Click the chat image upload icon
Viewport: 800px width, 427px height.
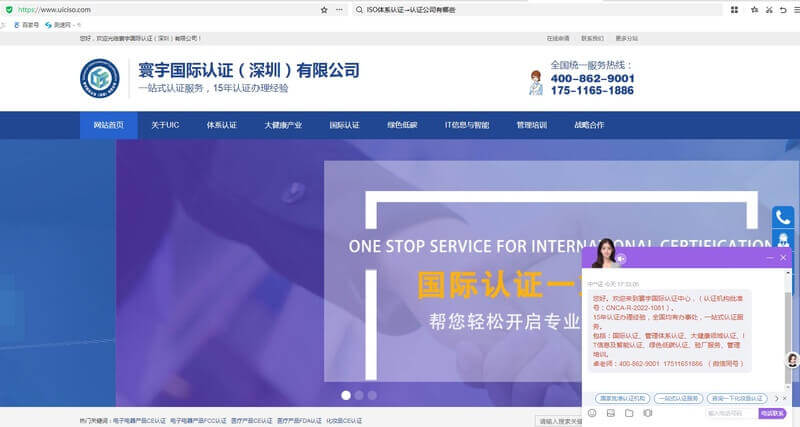coord(611,413)
